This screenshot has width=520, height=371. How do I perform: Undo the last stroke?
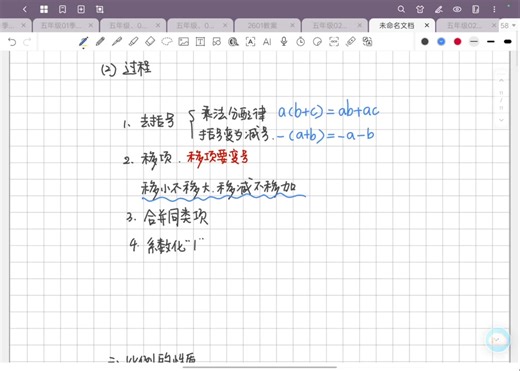pyautogui.click(x=12, y=42)
